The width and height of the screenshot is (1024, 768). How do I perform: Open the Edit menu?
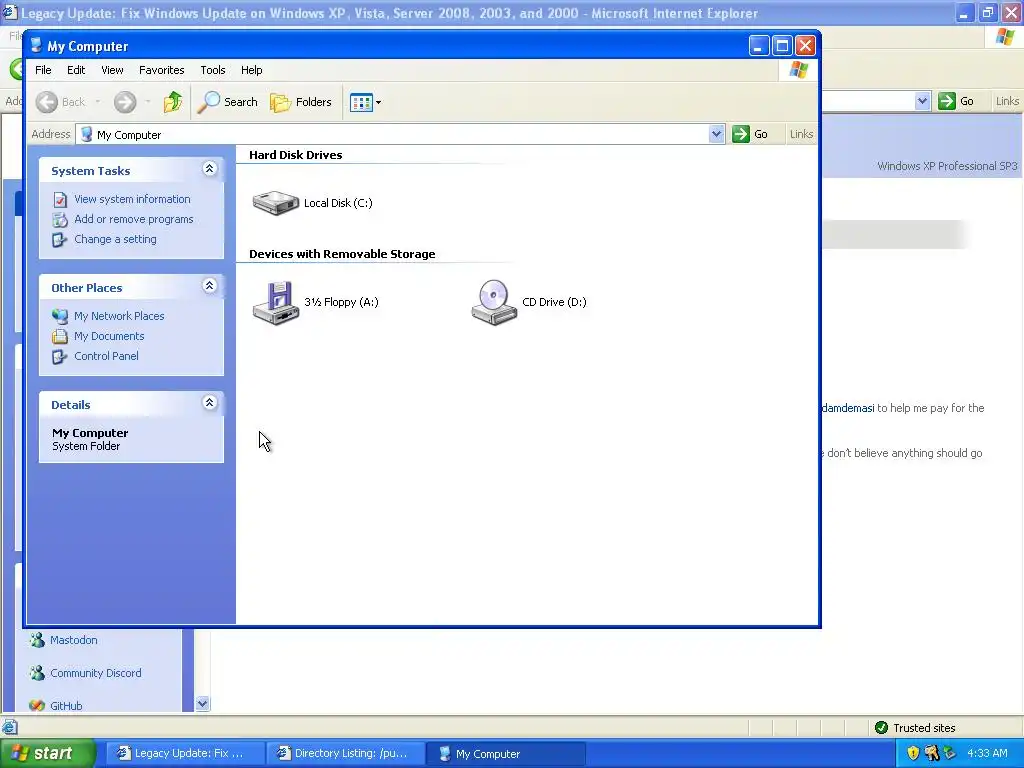76,70
